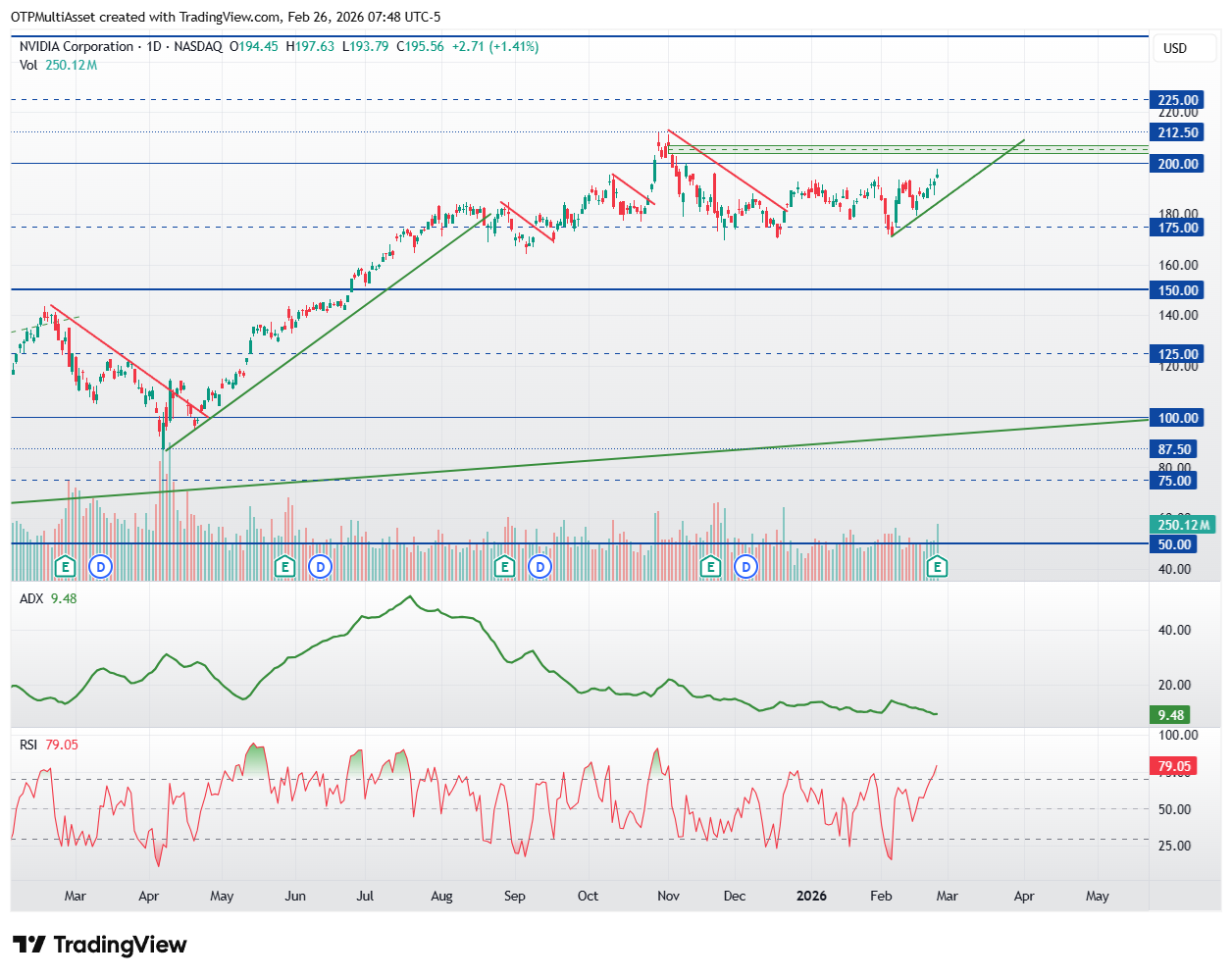Click the 250.12M volume value label on price axis
This screenshot has height=978, width=1232.
click(1183, 525)
